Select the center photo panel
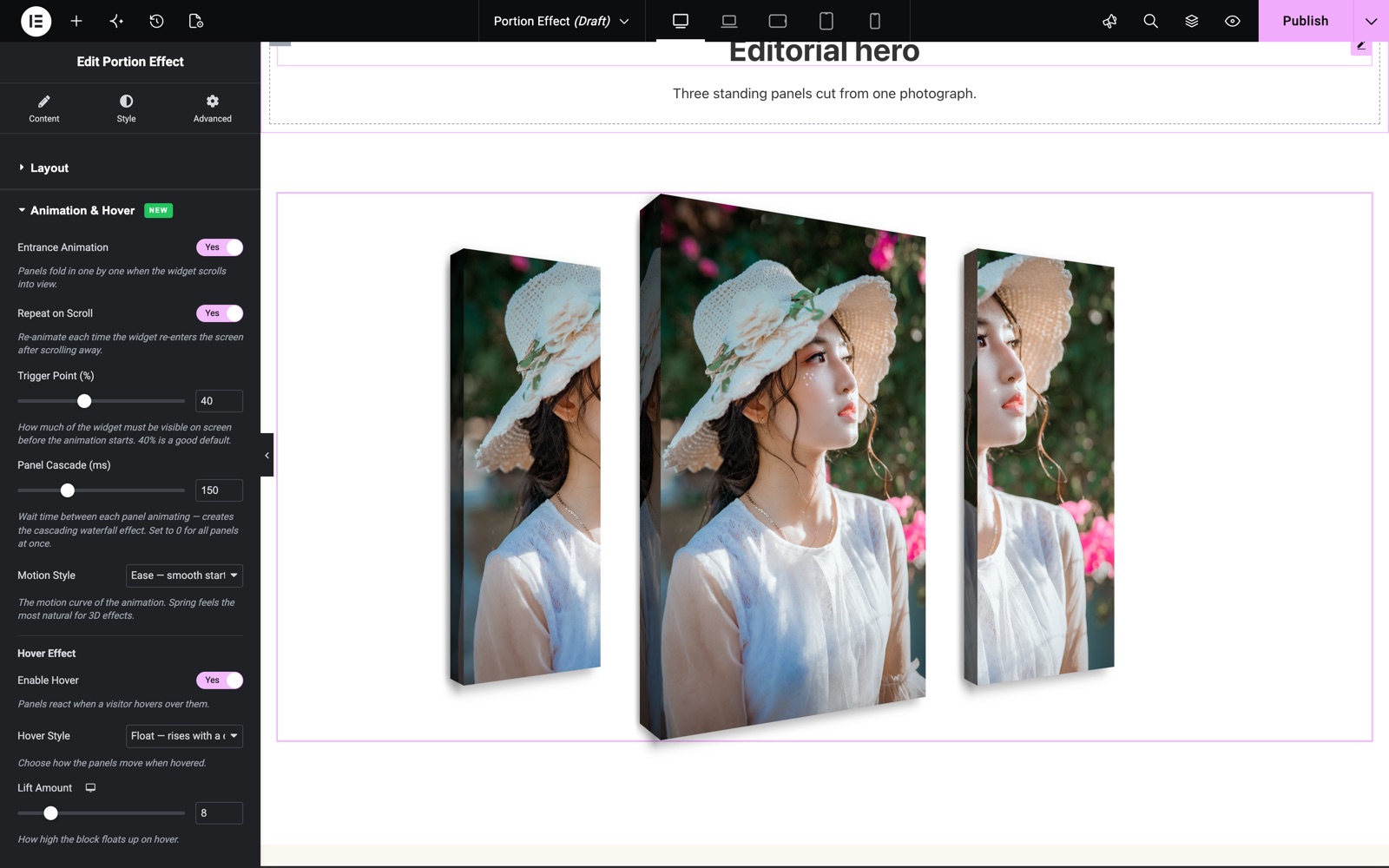Viewport: 1389px width, 868px height. [x=782, y=467]
